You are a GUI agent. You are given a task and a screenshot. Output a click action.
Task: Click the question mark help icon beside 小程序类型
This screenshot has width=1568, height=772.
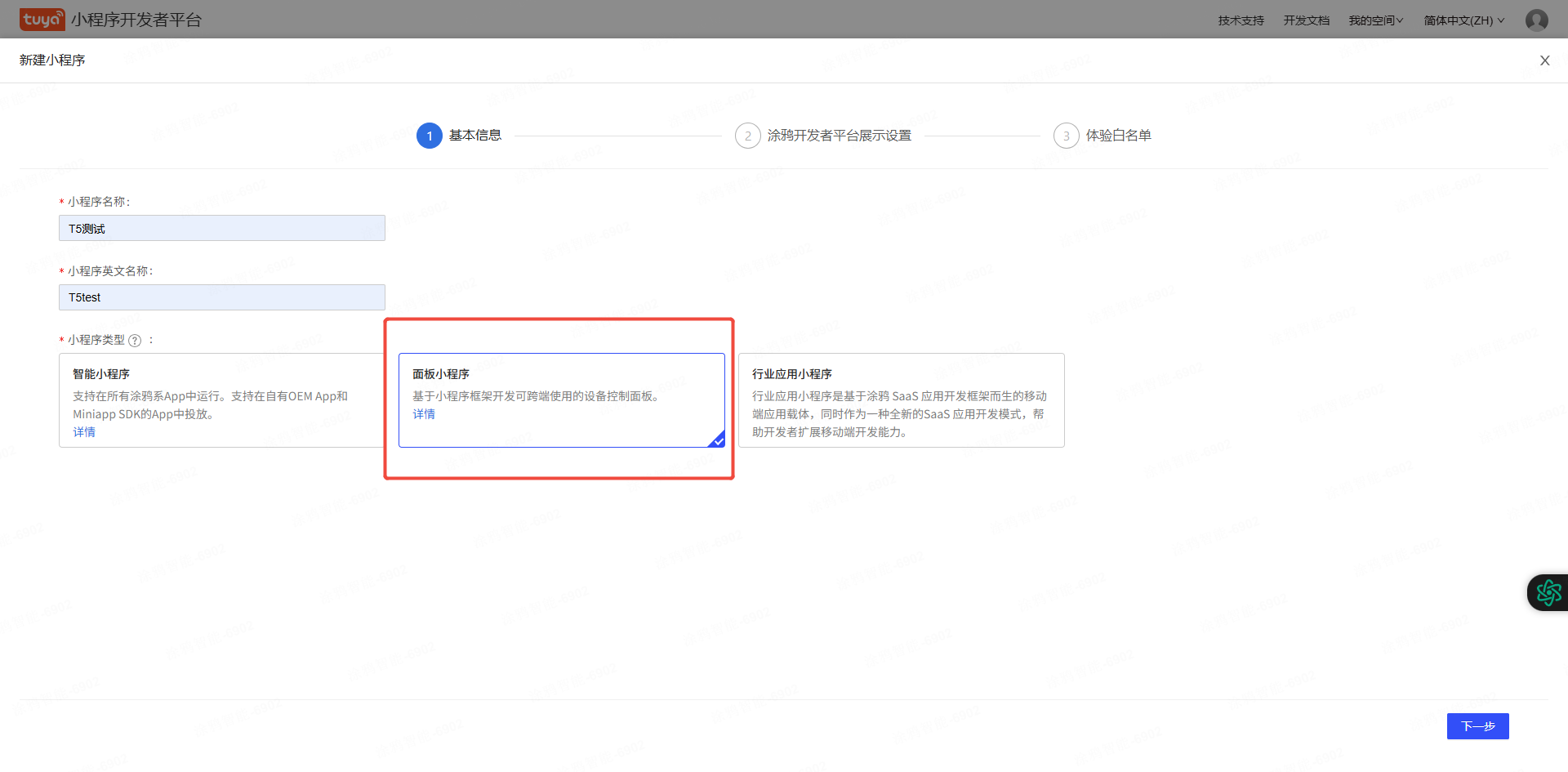tap(135, 341)
